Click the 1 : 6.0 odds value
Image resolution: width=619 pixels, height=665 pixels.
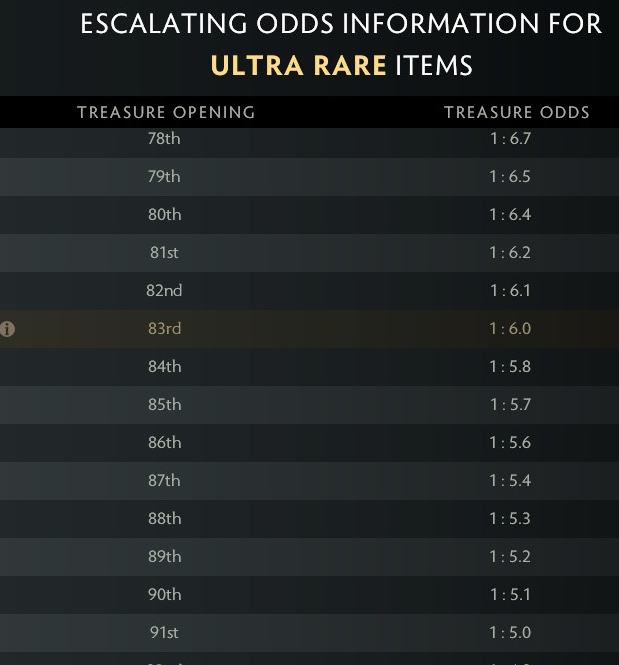510,329
